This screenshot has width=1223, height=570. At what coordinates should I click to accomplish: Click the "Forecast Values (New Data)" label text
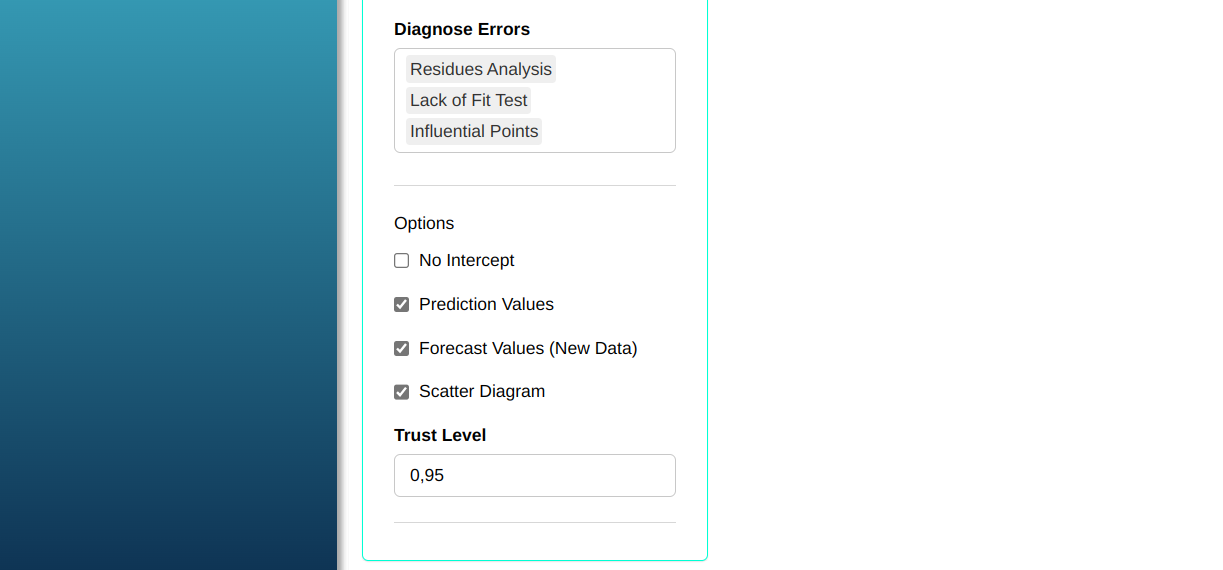click(528, 348)
